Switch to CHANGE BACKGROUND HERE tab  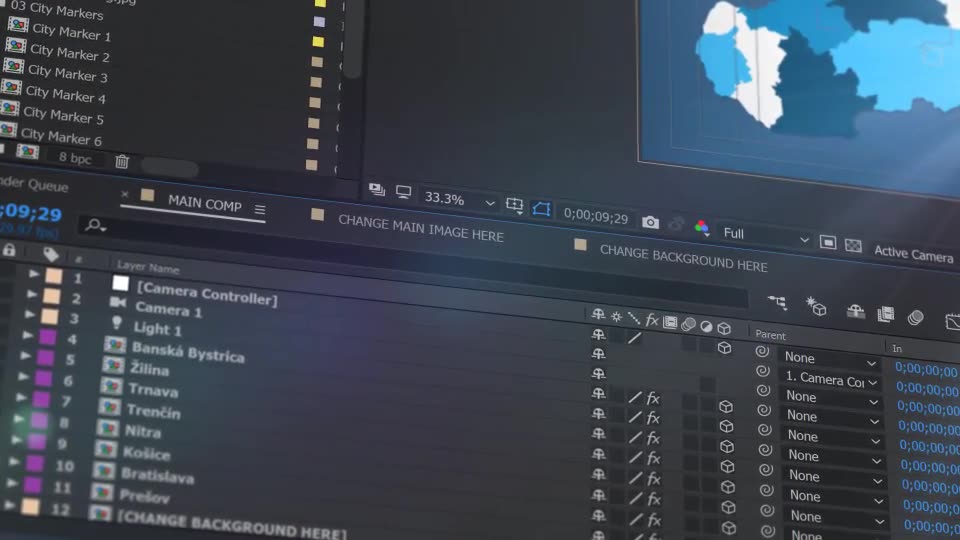683,257
